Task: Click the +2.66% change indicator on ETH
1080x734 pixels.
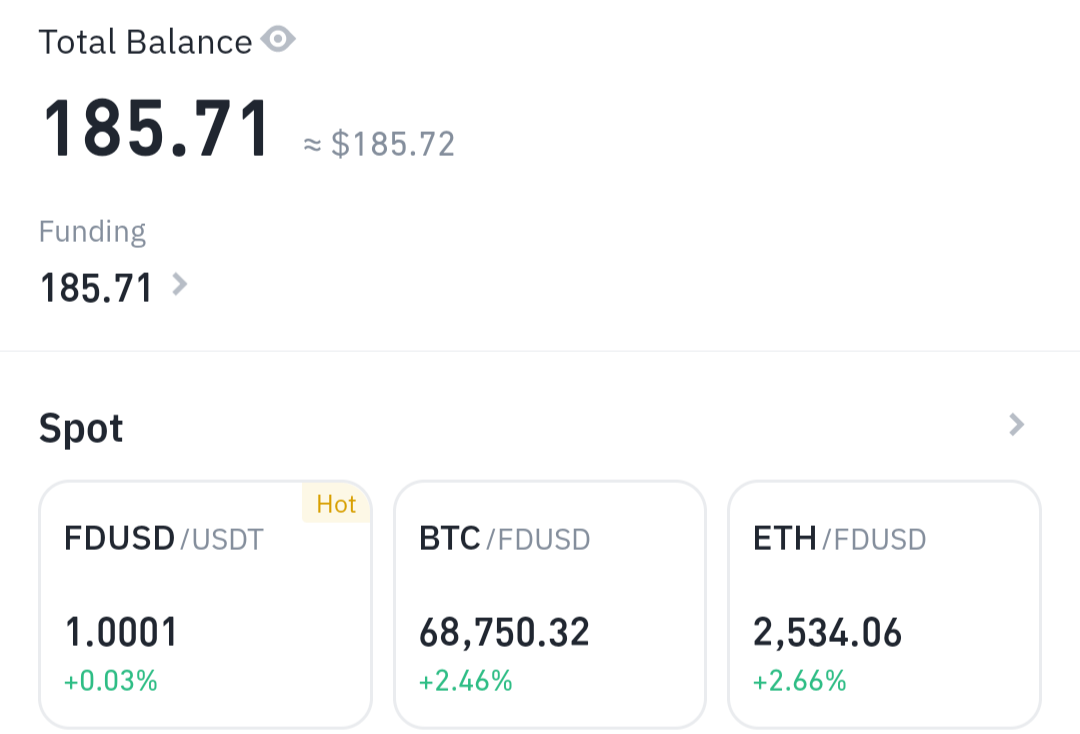Action: click(799, 681)
